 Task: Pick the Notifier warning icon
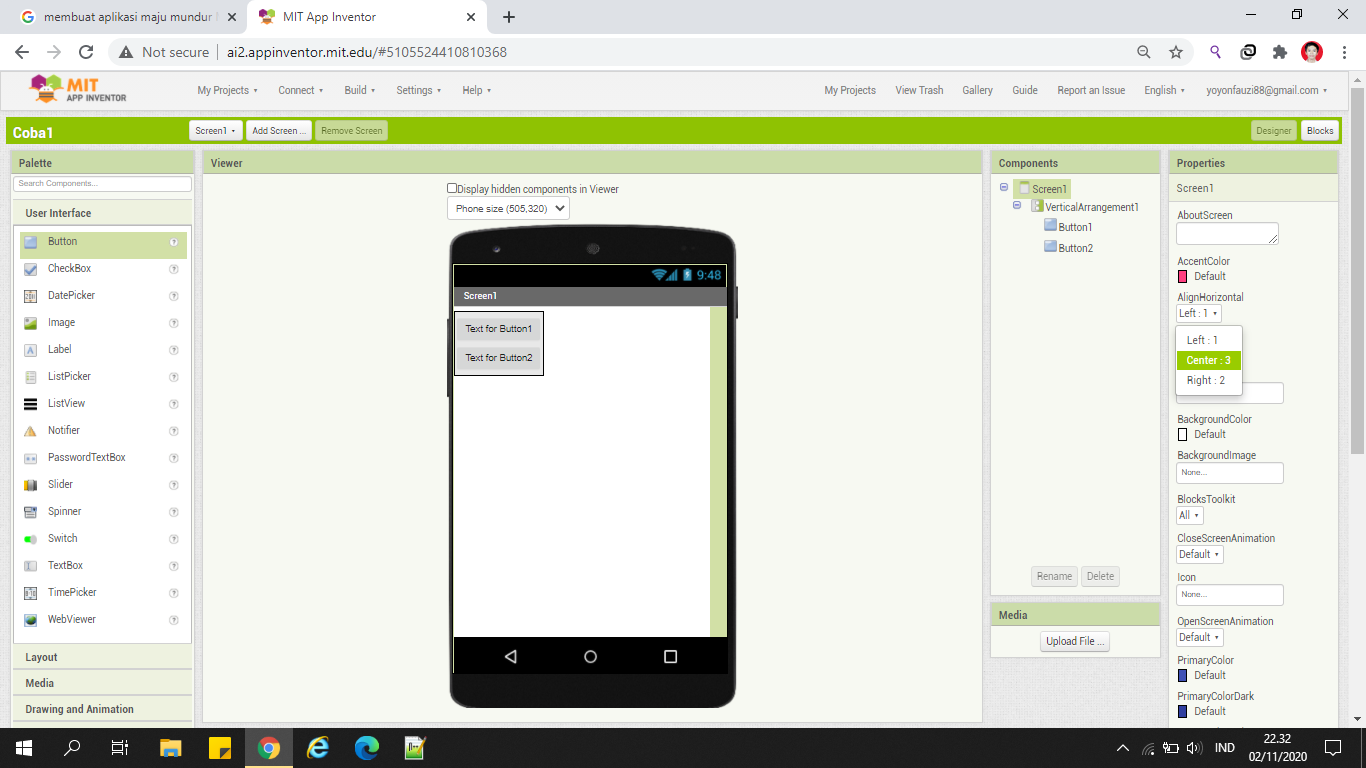pos(31,431)
